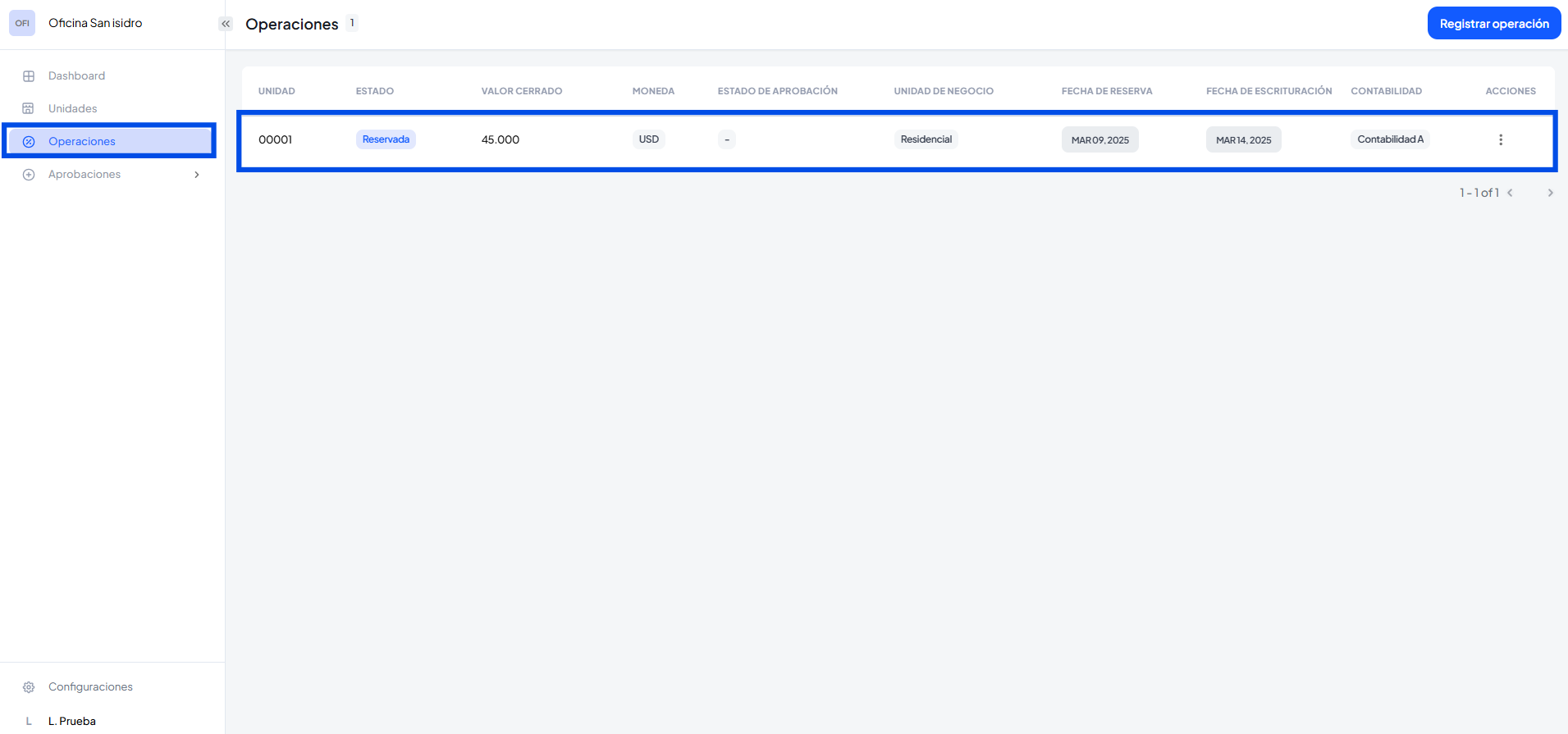
Task: Click the Unidades building icon
Action: click(x=29, y=109)
